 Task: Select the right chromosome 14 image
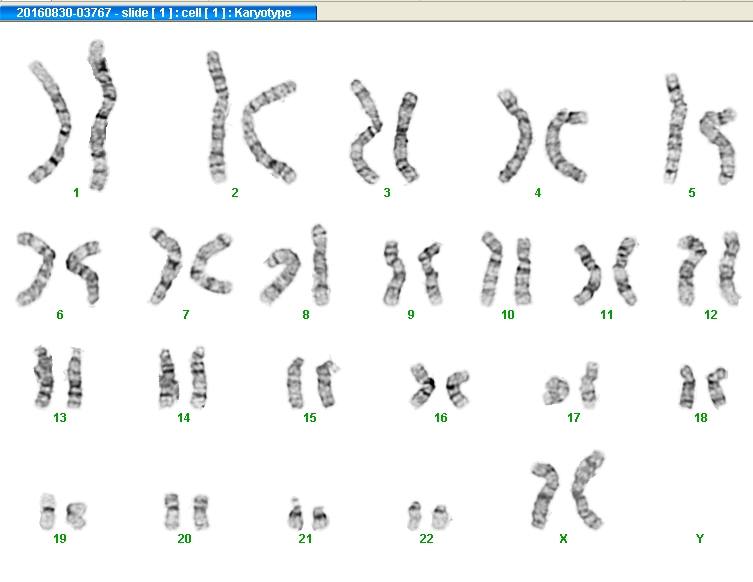coord(198,378)
